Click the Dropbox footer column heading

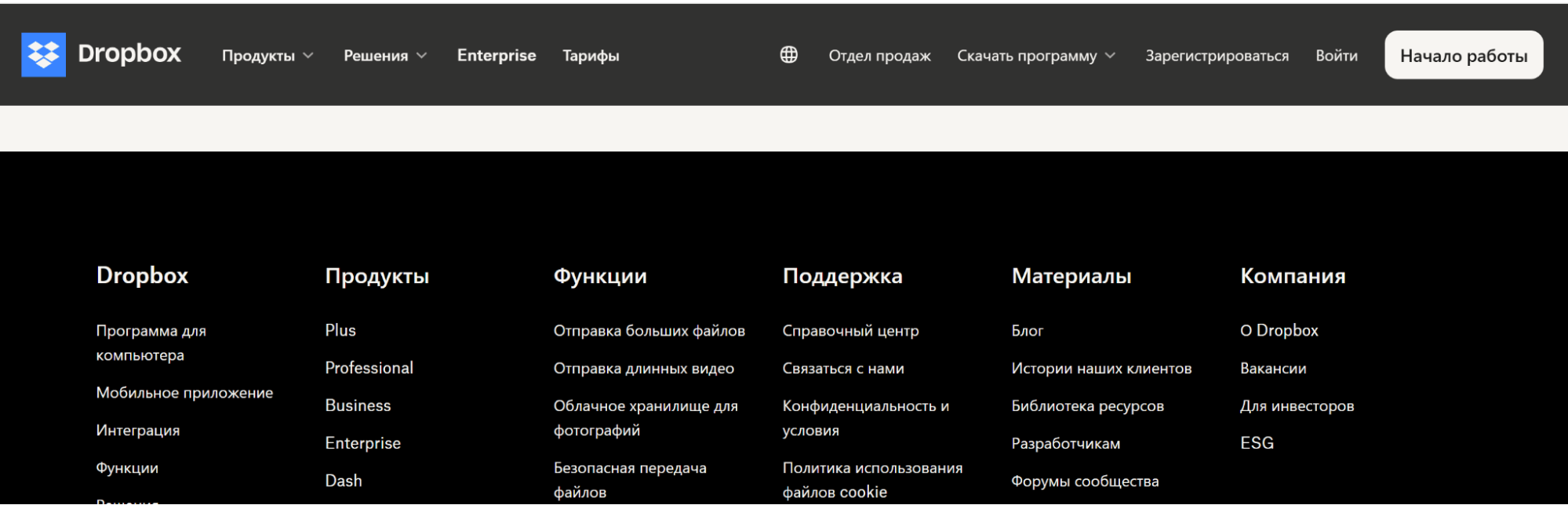(142, 275)
